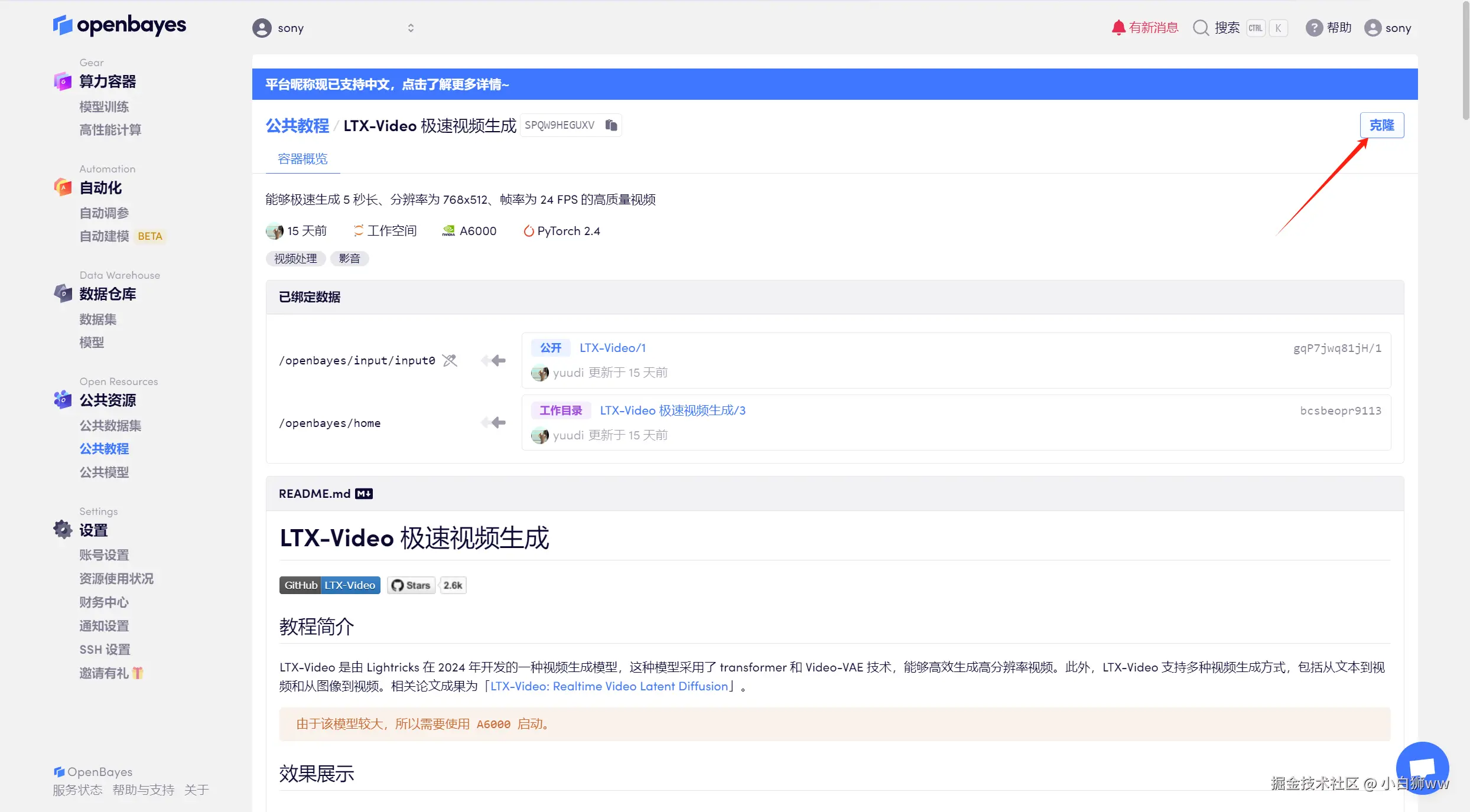This screenshot has height=812, width=1470.
Task: Click the 克隆 clone button
Action: pyautogui.click(x=1381, y=125)
